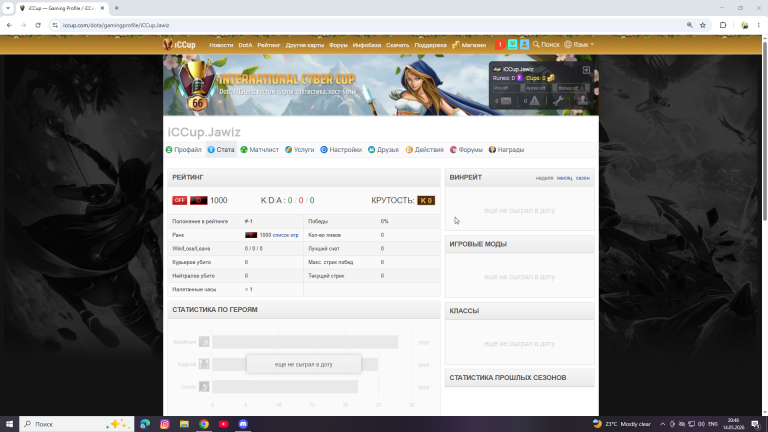The height and width of the screenshot is (432, 768).
Task: Open the Действия tab
Action: click(424, 149)
